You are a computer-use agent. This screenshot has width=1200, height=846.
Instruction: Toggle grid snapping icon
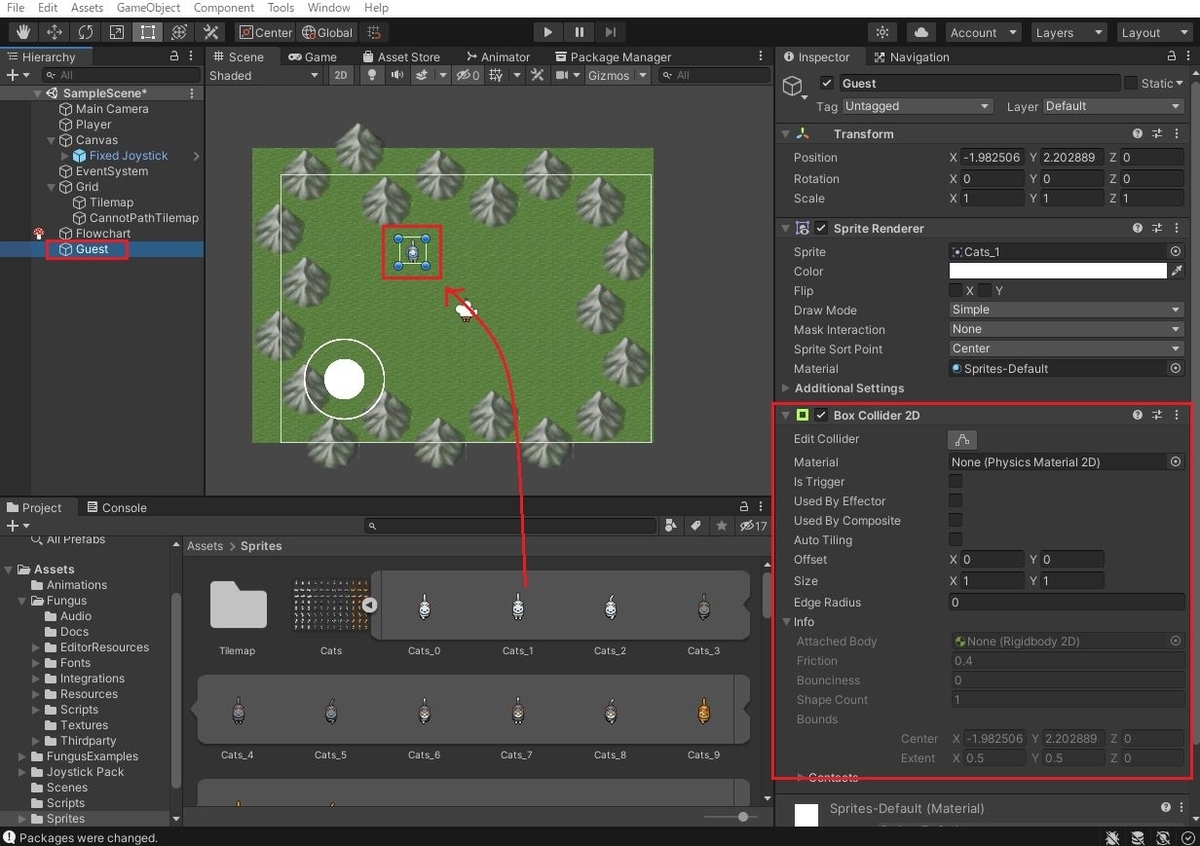tap(375, 32)
